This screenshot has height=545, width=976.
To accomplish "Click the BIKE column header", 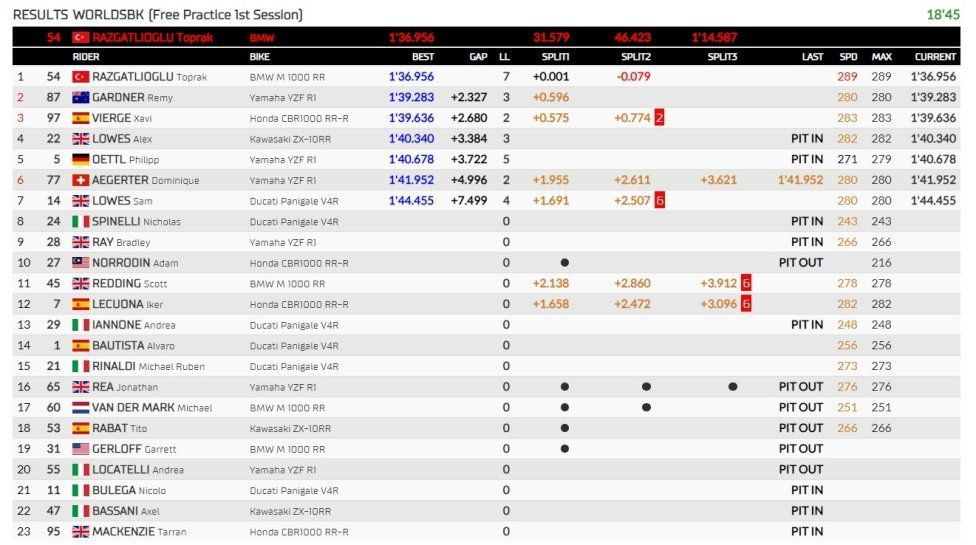I will [x=260, y=57].
